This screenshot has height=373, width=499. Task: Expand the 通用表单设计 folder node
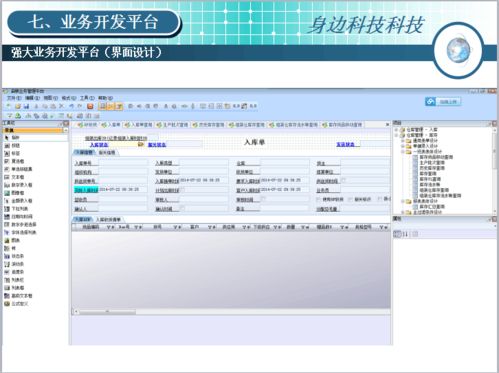click(403, 140)
